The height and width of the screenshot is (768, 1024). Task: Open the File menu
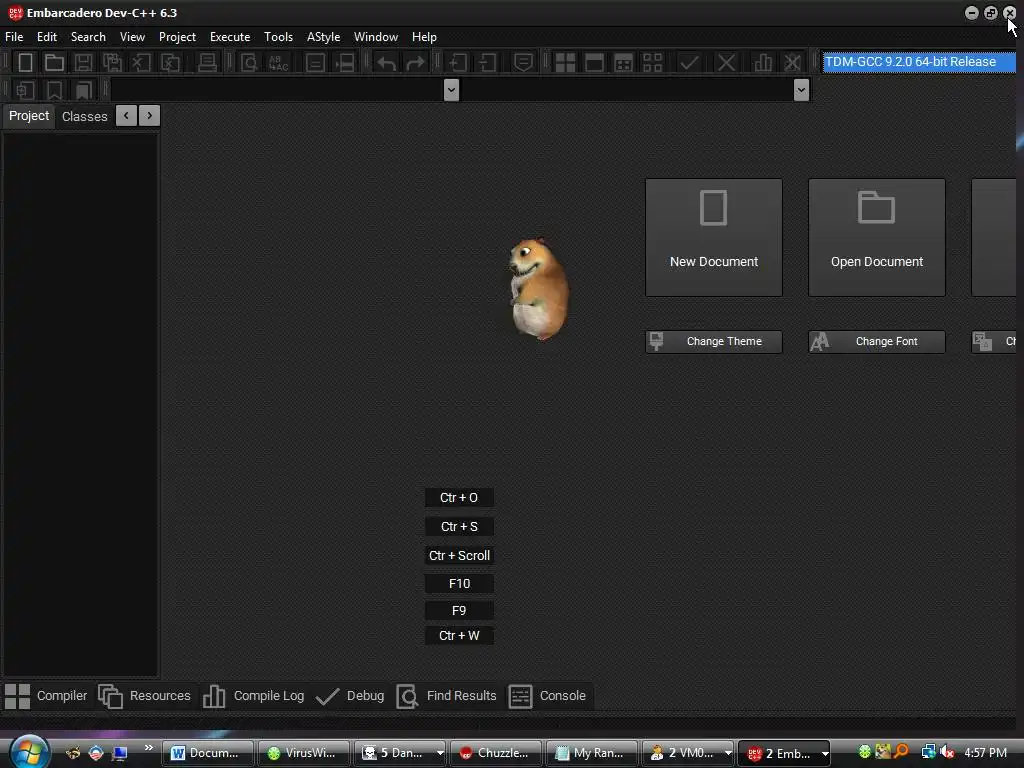14,37
